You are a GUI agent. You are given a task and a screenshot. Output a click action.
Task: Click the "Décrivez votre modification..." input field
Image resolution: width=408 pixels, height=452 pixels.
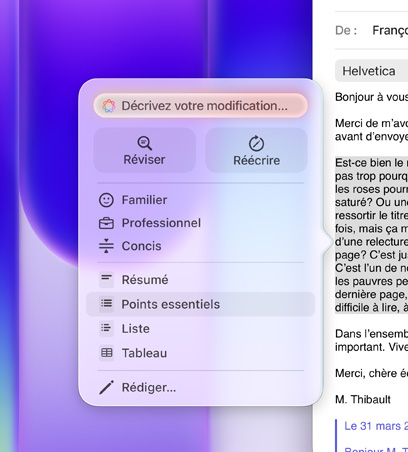[200, 106]
